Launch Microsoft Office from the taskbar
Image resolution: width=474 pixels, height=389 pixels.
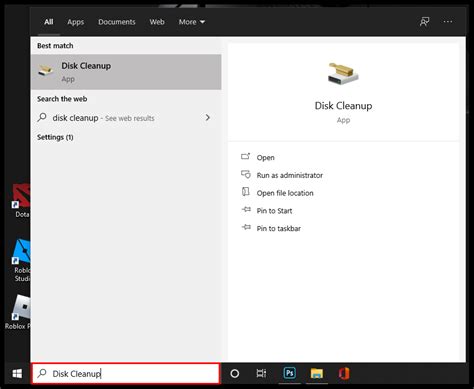click(x=344, y=373)
